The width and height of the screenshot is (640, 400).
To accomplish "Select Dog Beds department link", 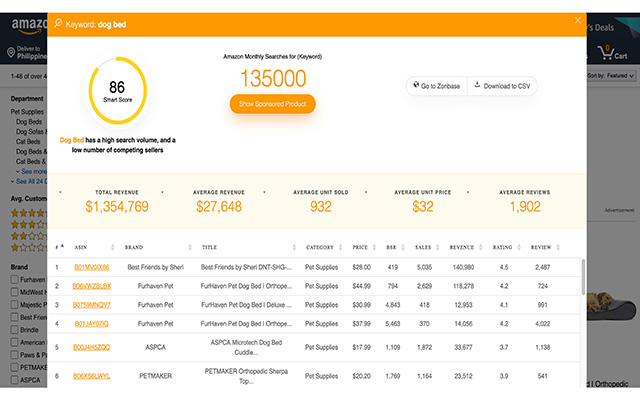I will [x=29, y=122].
